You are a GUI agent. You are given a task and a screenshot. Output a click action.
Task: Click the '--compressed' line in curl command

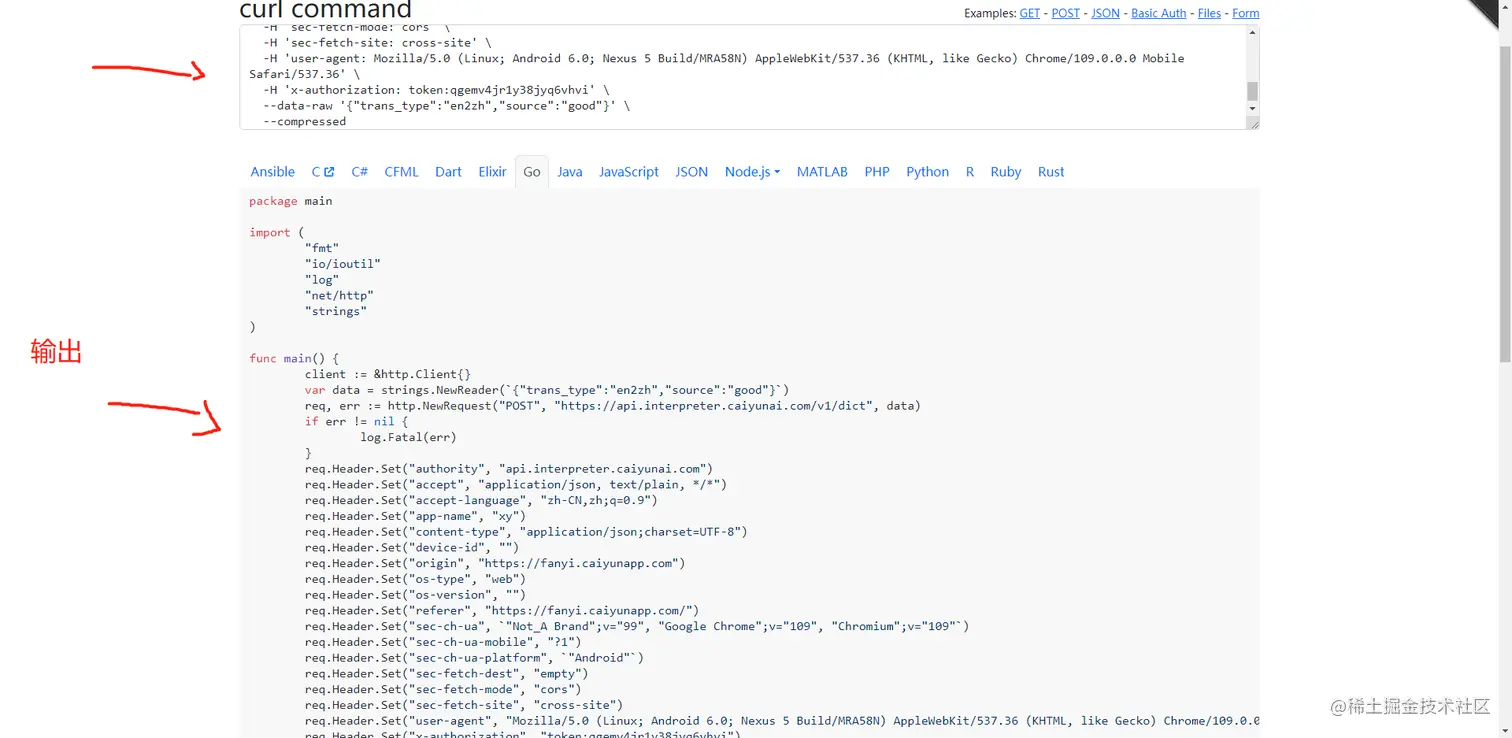point(304,121)
